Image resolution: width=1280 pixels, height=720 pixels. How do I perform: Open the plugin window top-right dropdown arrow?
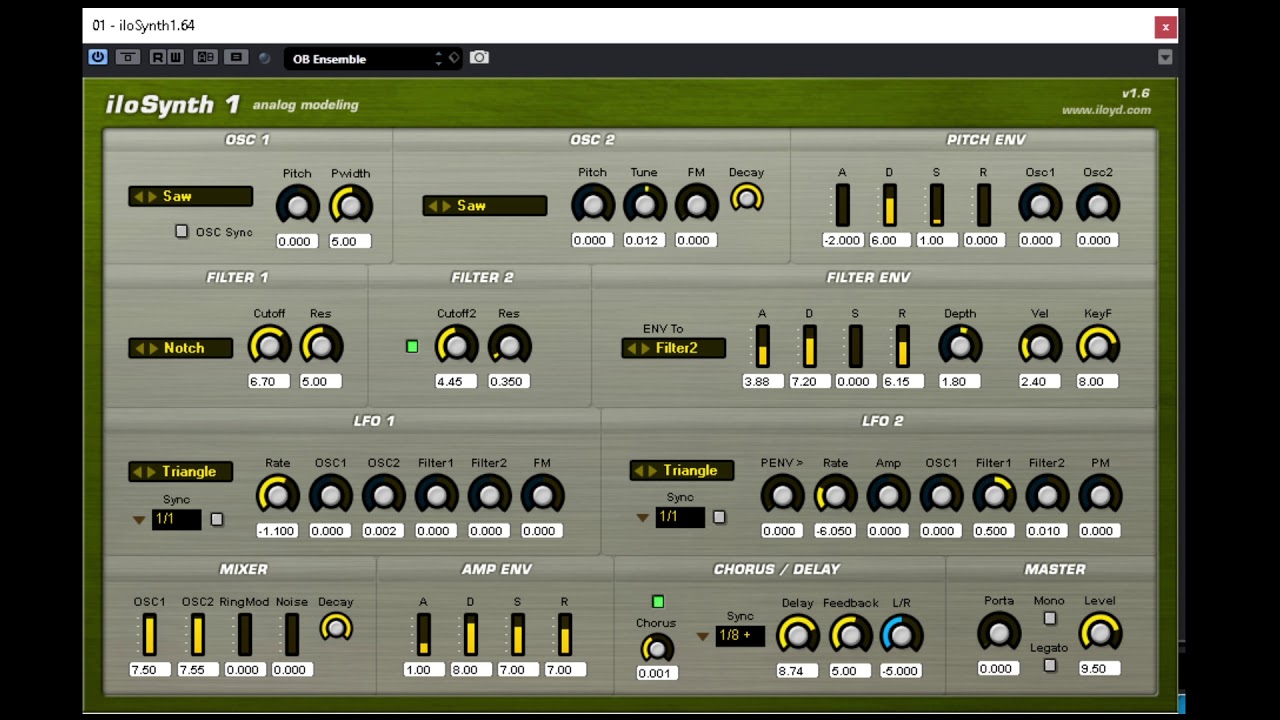click(1165, 58)
